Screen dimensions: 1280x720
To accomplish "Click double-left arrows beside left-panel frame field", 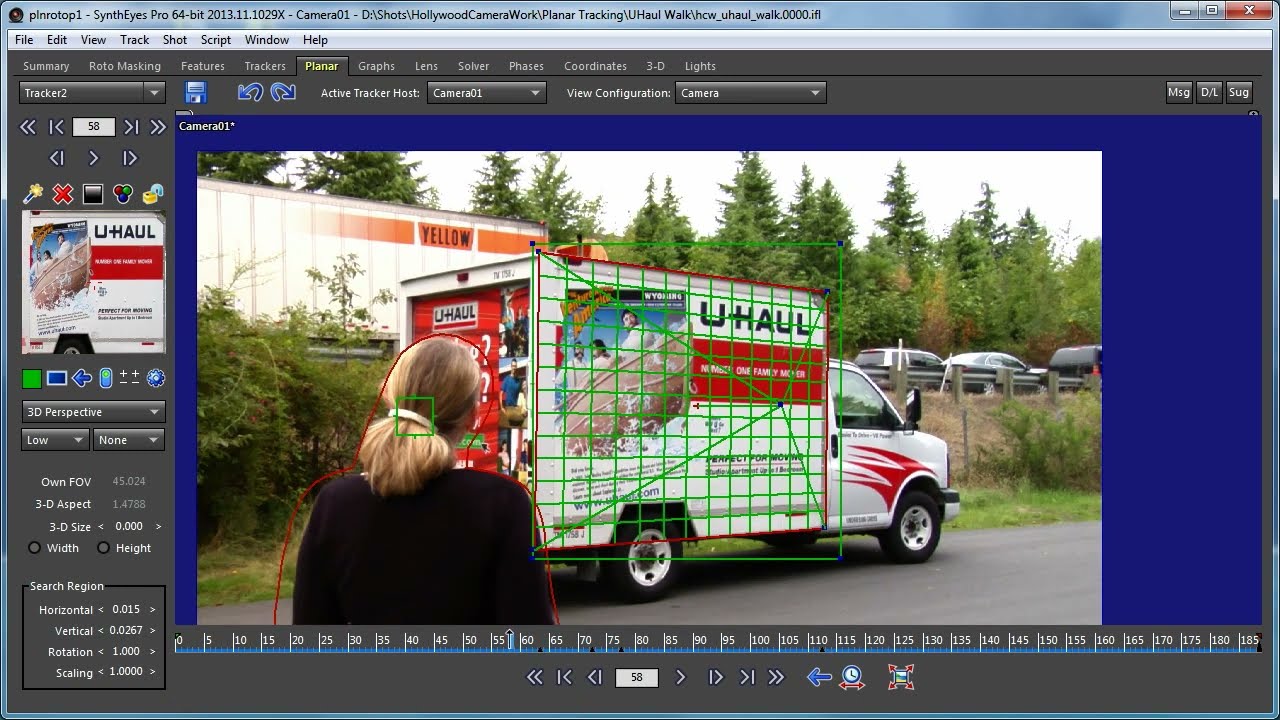I will click(28, 127).
